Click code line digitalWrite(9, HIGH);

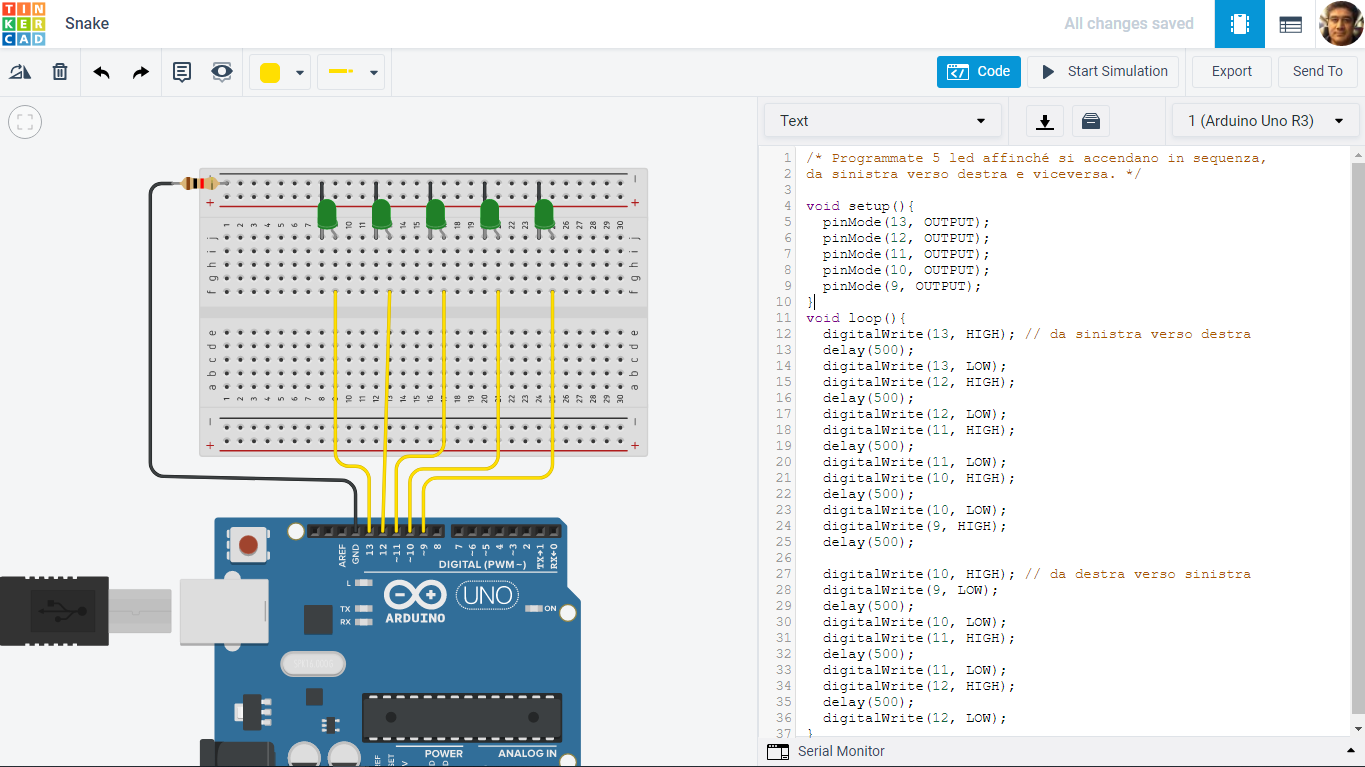(915, 526)
